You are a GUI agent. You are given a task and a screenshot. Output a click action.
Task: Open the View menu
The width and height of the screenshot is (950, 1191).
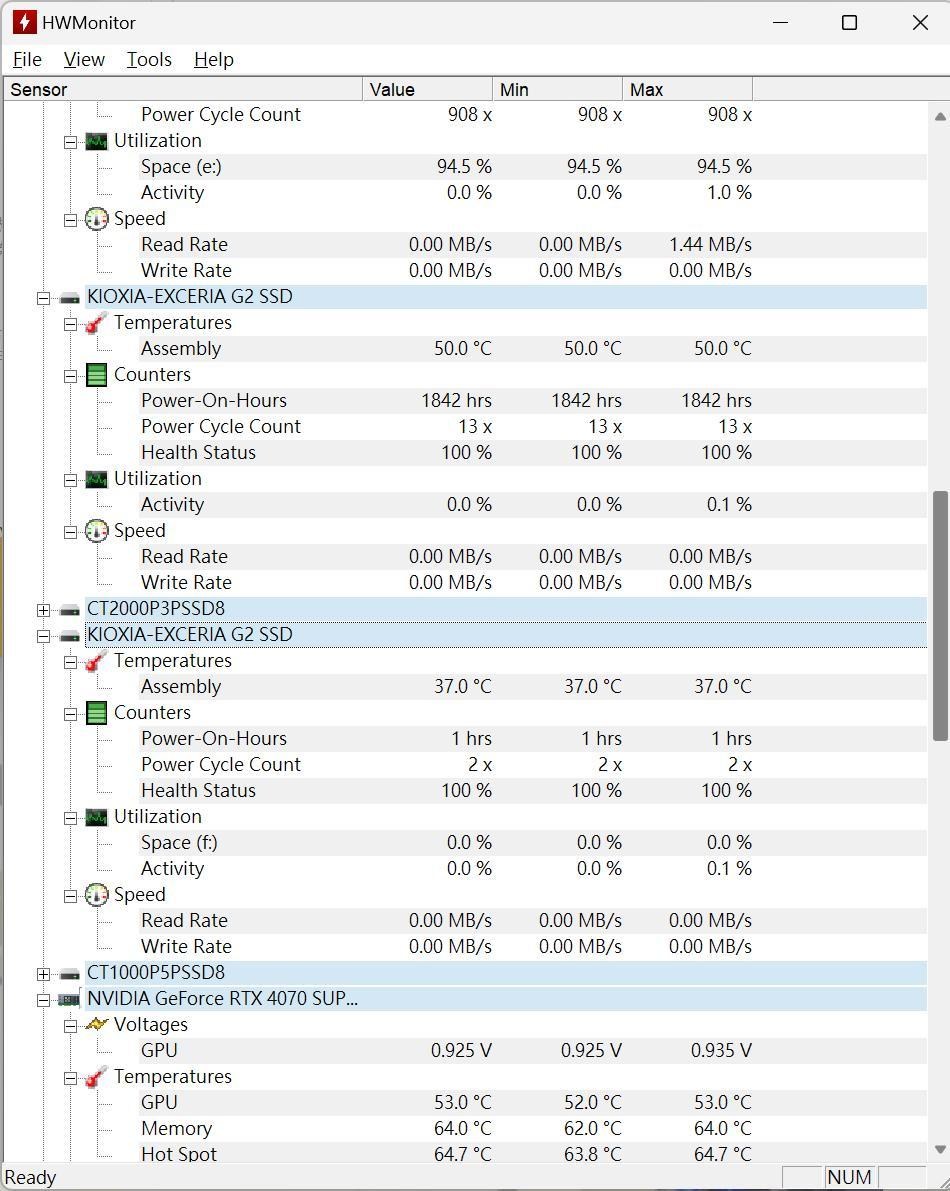pyautogui.click(x=84, y=59)
